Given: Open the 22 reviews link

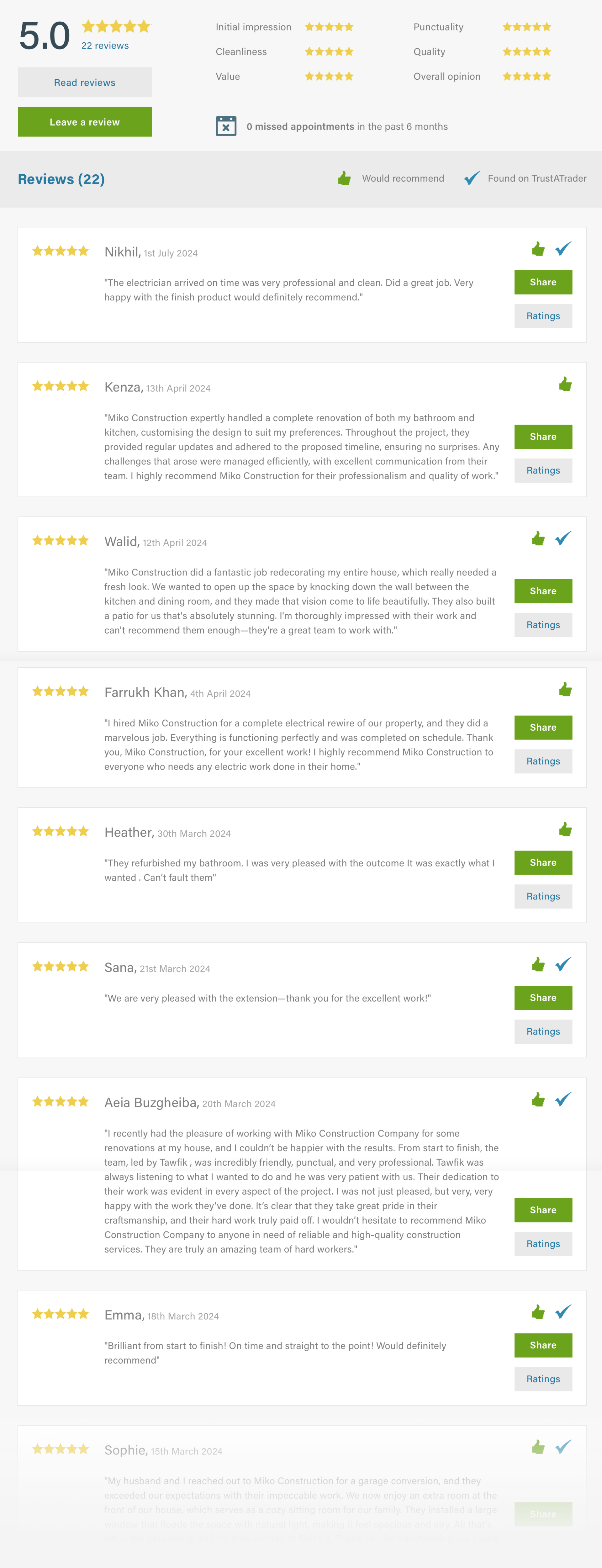Looking at the screenshot, I should pos(105,46).
